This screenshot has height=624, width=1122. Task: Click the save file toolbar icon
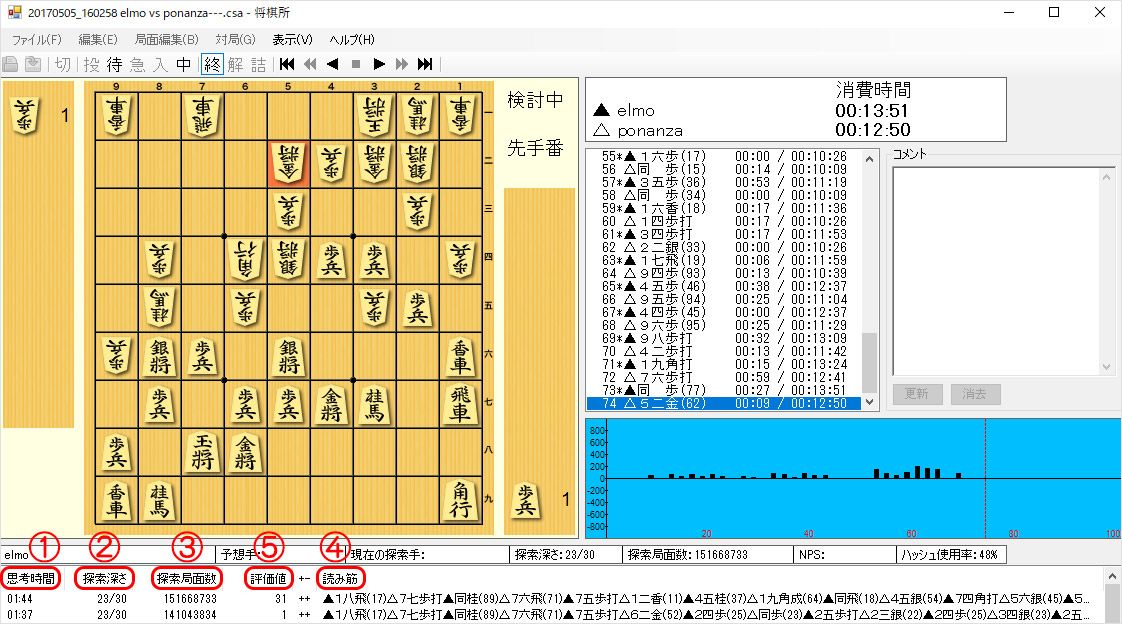click(33, 64)
